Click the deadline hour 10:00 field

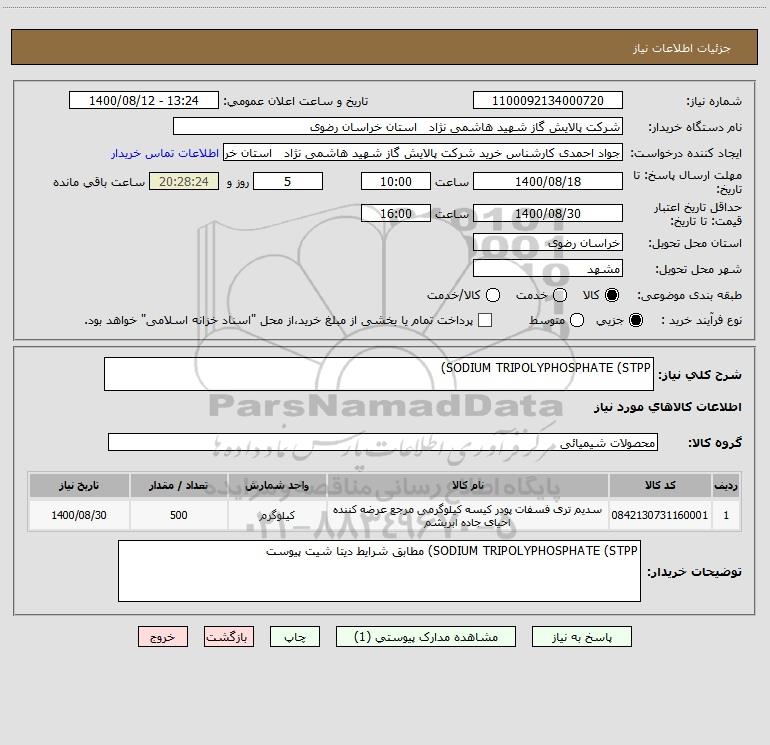[x=396, y=181]
